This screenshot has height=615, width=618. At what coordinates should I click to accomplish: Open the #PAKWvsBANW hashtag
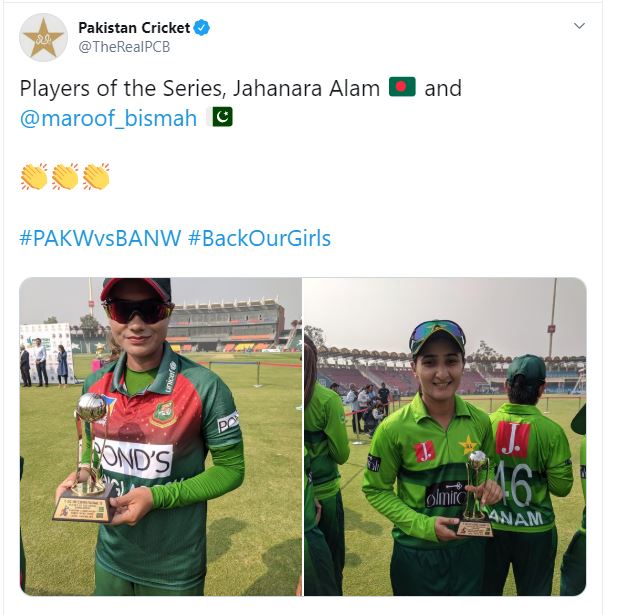click(x=100, y=238)
